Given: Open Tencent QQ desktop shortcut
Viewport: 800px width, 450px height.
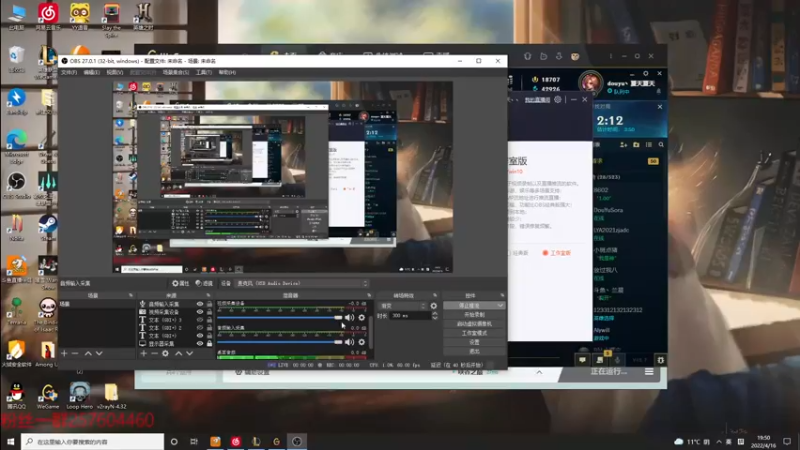Looking at the screenshot, I should pyautogui.click(x=16, y=396).
